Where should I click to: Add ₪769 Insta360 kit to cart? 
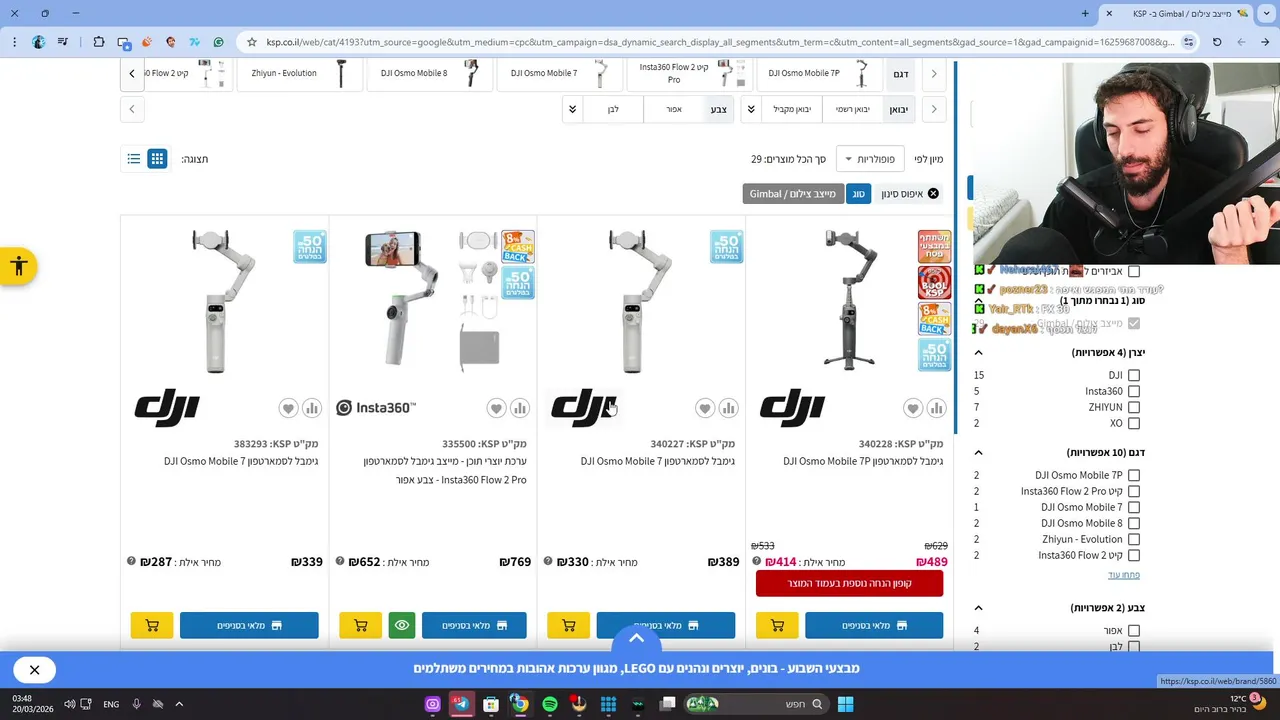pos(360,625)
